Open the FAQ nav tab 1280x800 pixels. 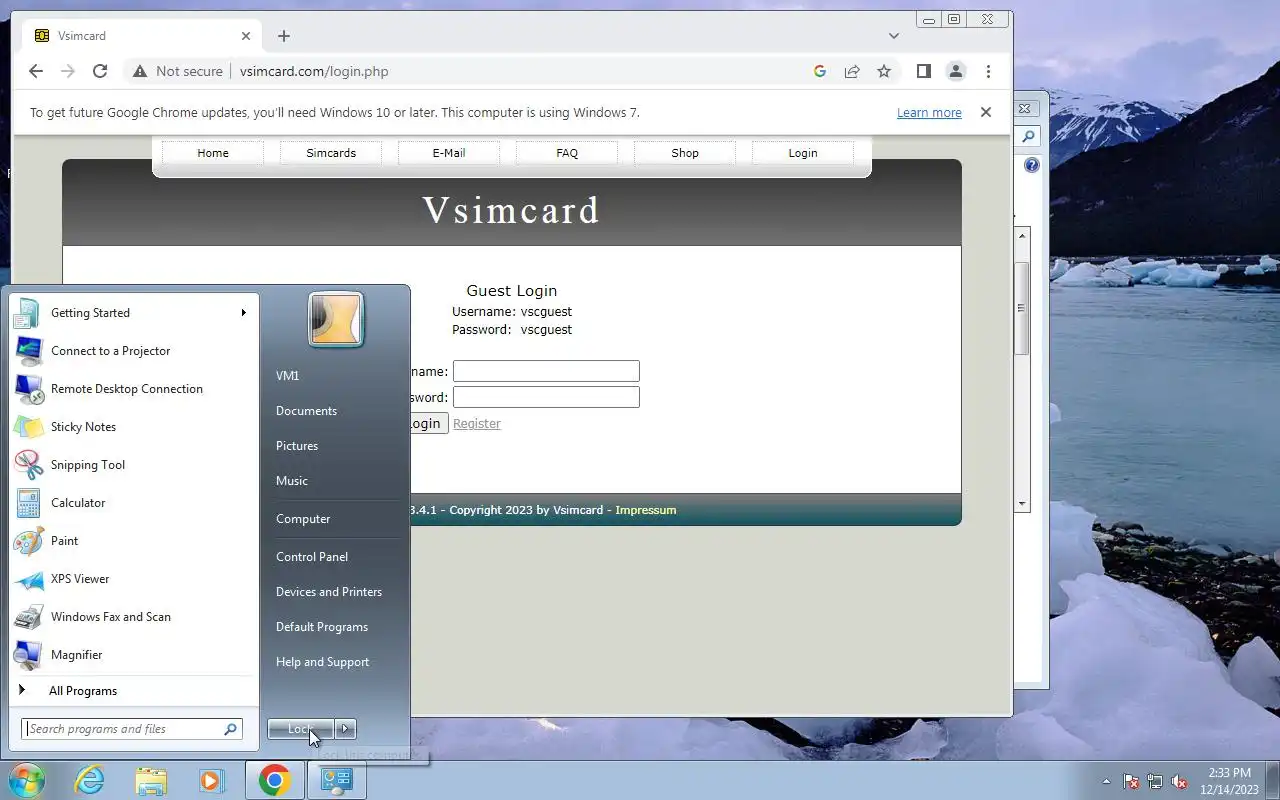click(x=567, y=153)
